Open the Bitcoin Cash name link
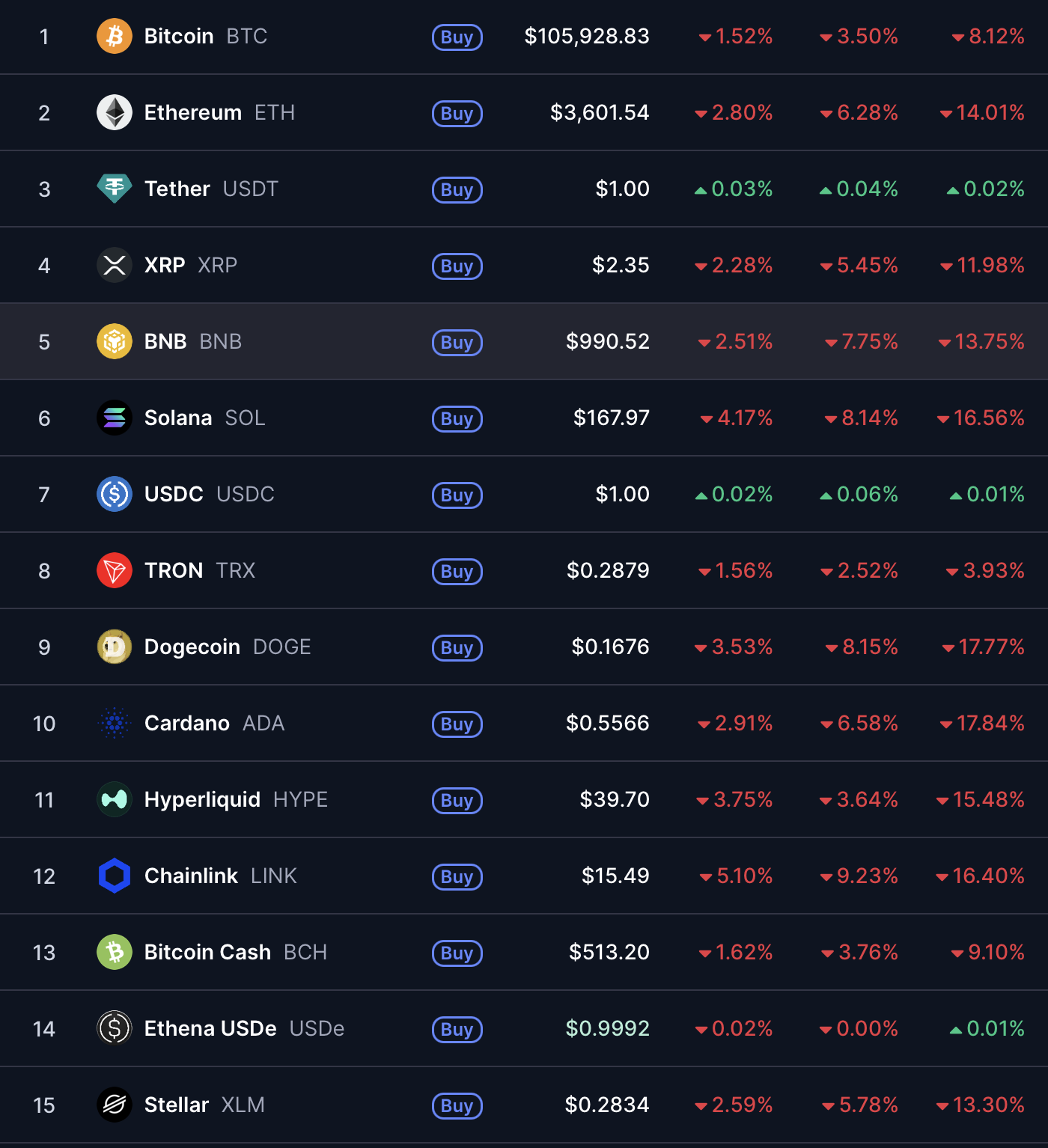Screen dimensions: 1048x1148 pyautogui.click(x=207, y=952)
